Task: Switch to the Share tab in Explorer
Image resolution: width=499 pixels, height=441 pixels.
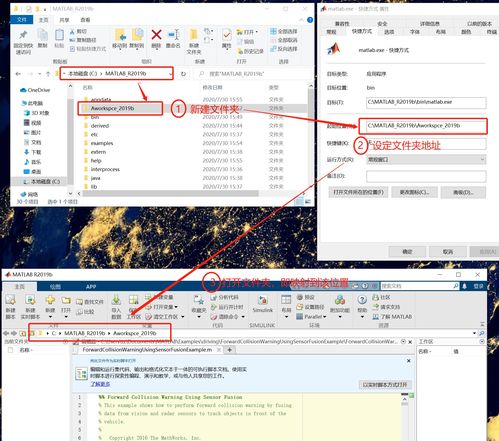Action: click(x=64, y=20)
